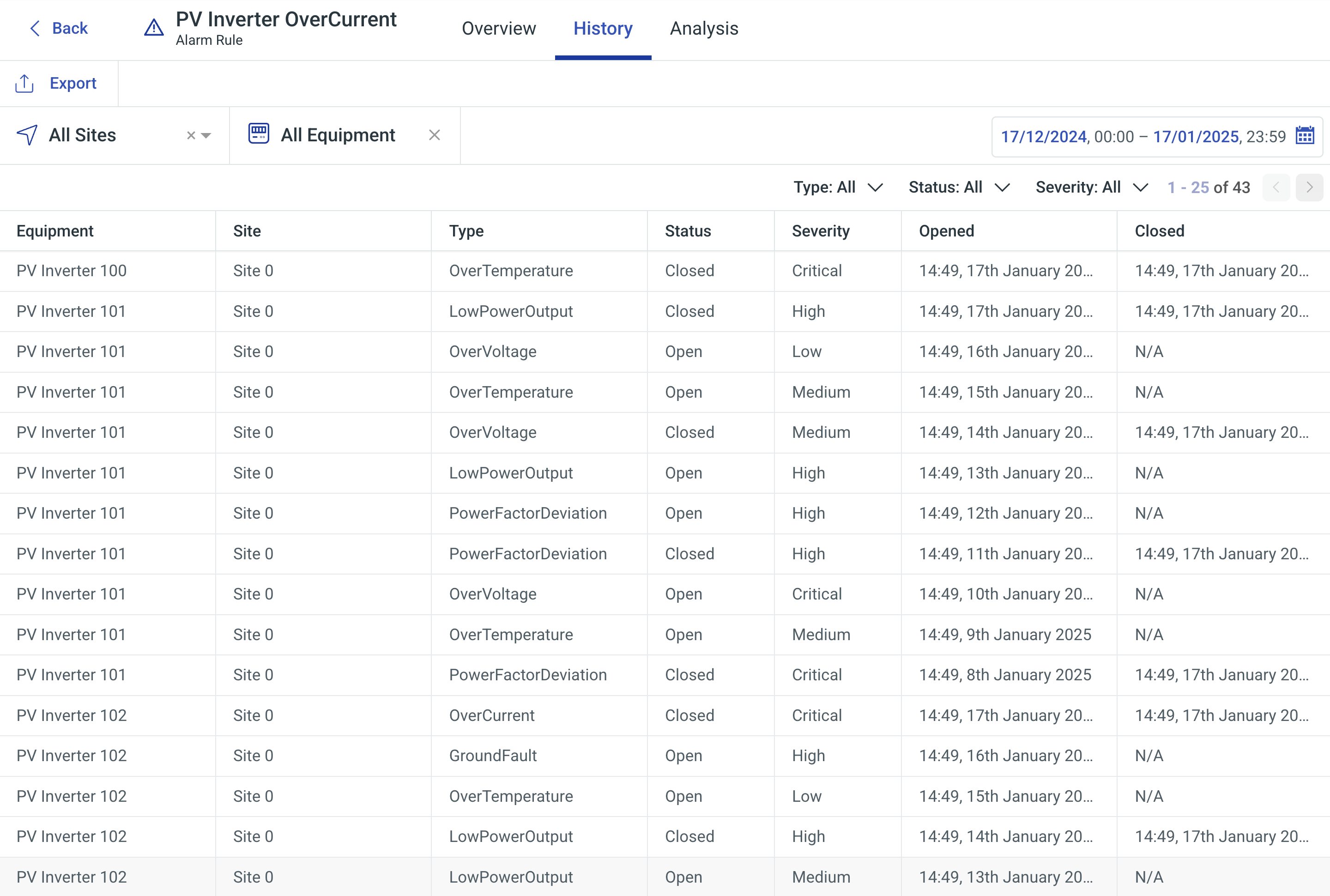The image size is (1330, 896).
Task: Sort by the Site column header
Action: coord(247,231)
